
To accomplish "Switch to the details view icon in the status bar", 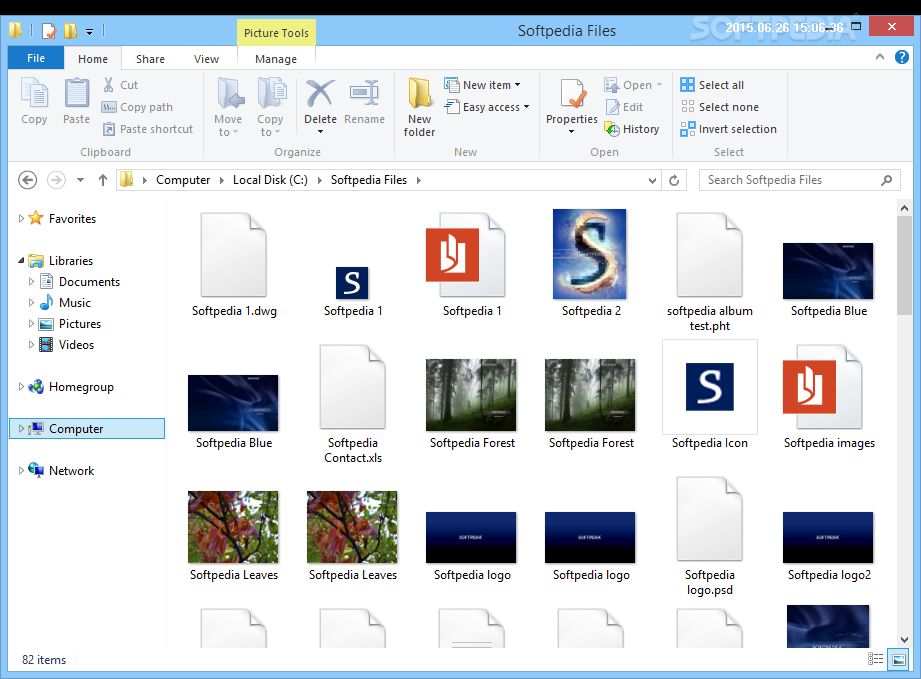I will coord(875,659).
